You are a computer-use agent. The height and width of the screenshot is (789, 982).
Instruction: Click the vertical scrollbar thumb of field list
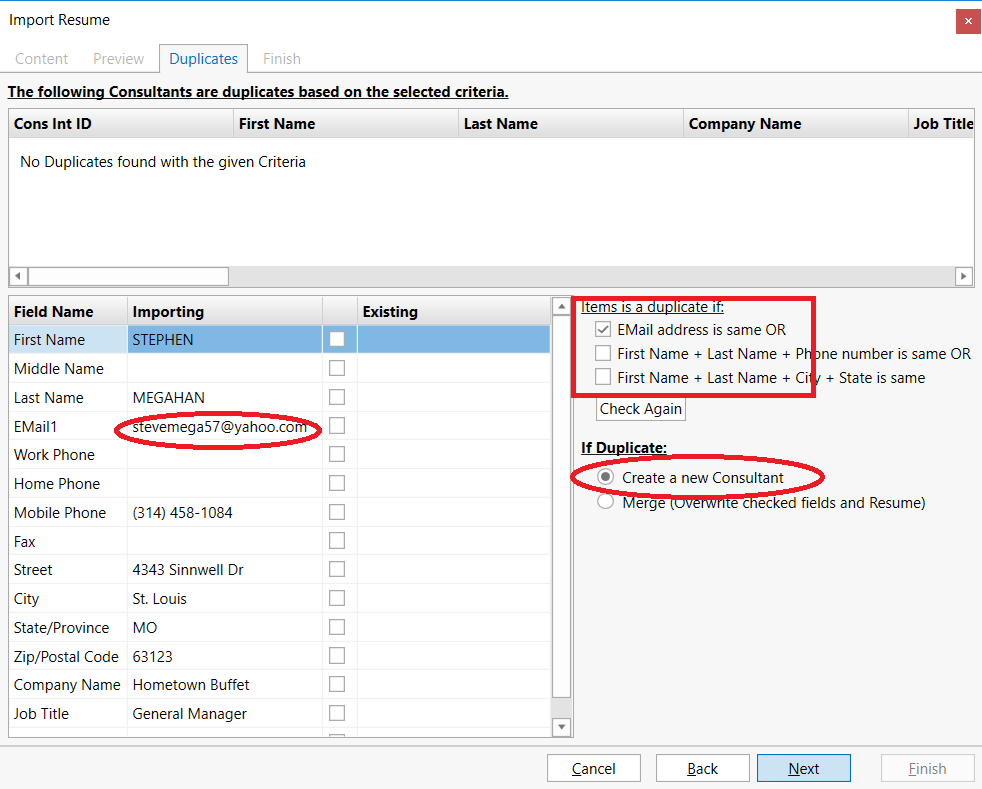coord(561,506)
